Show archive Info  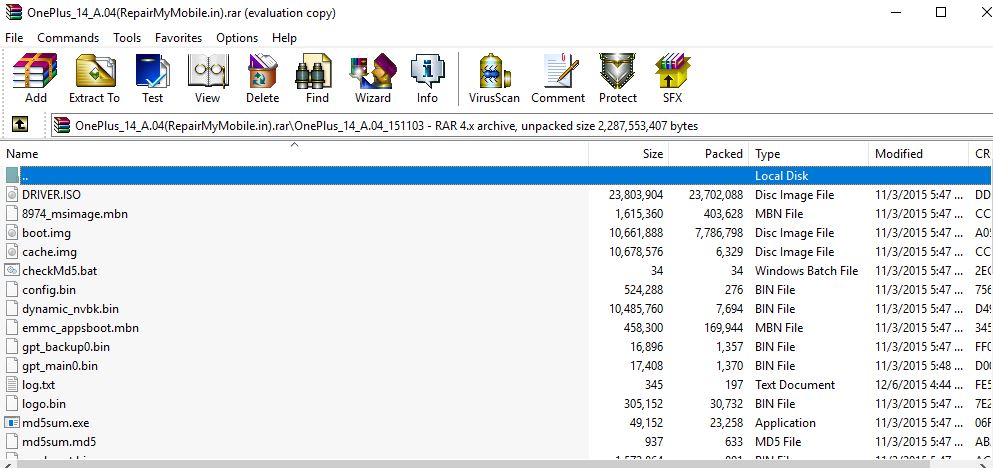tap(427, 79)
